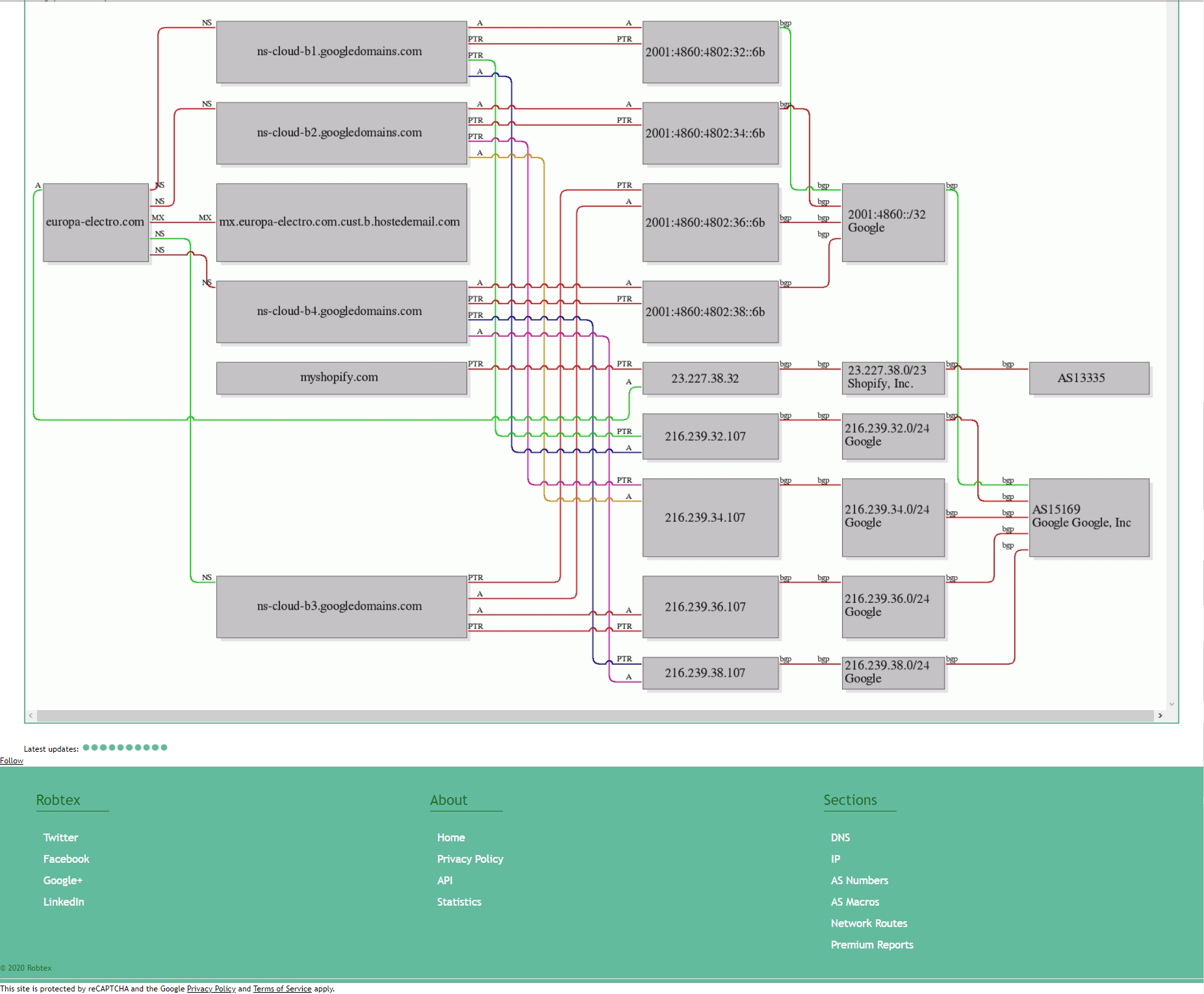Select the ns-cloud-b3.googledomains.com node

pos(342,607)
